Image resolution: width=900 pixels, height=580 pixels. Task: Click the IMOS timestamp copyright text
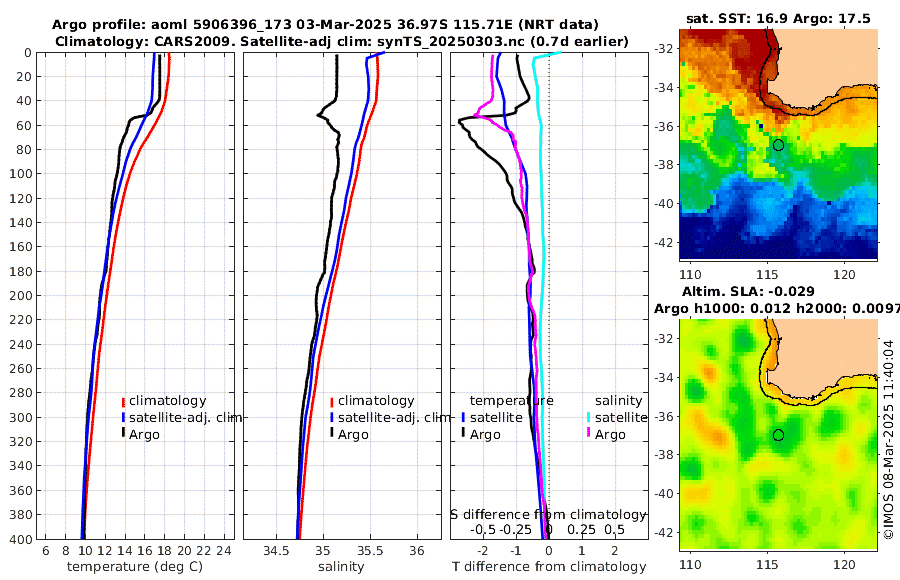tap(889, 439)
